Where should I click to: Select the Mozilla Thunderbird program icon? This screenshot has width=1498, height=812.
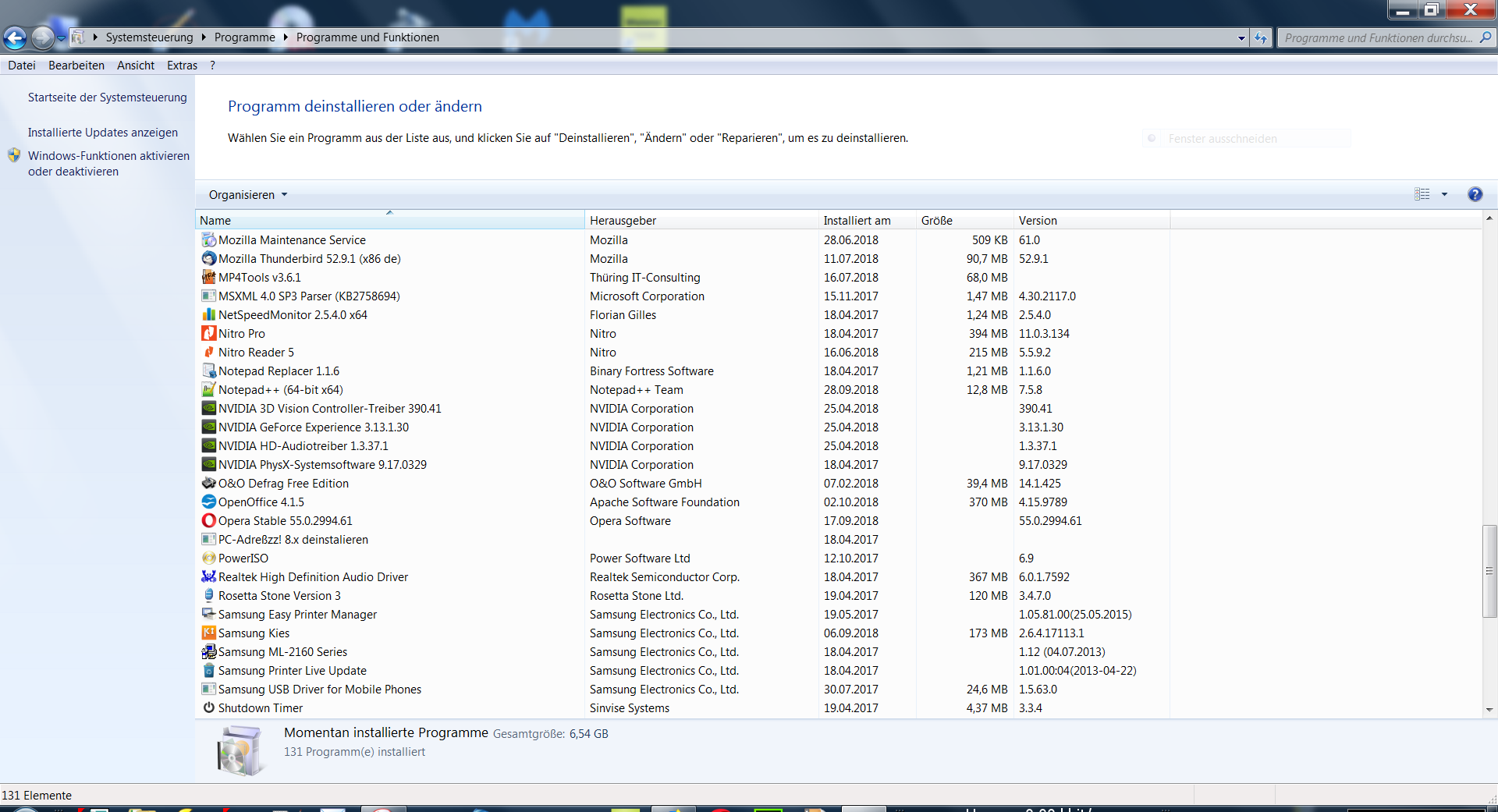[208, 258]
